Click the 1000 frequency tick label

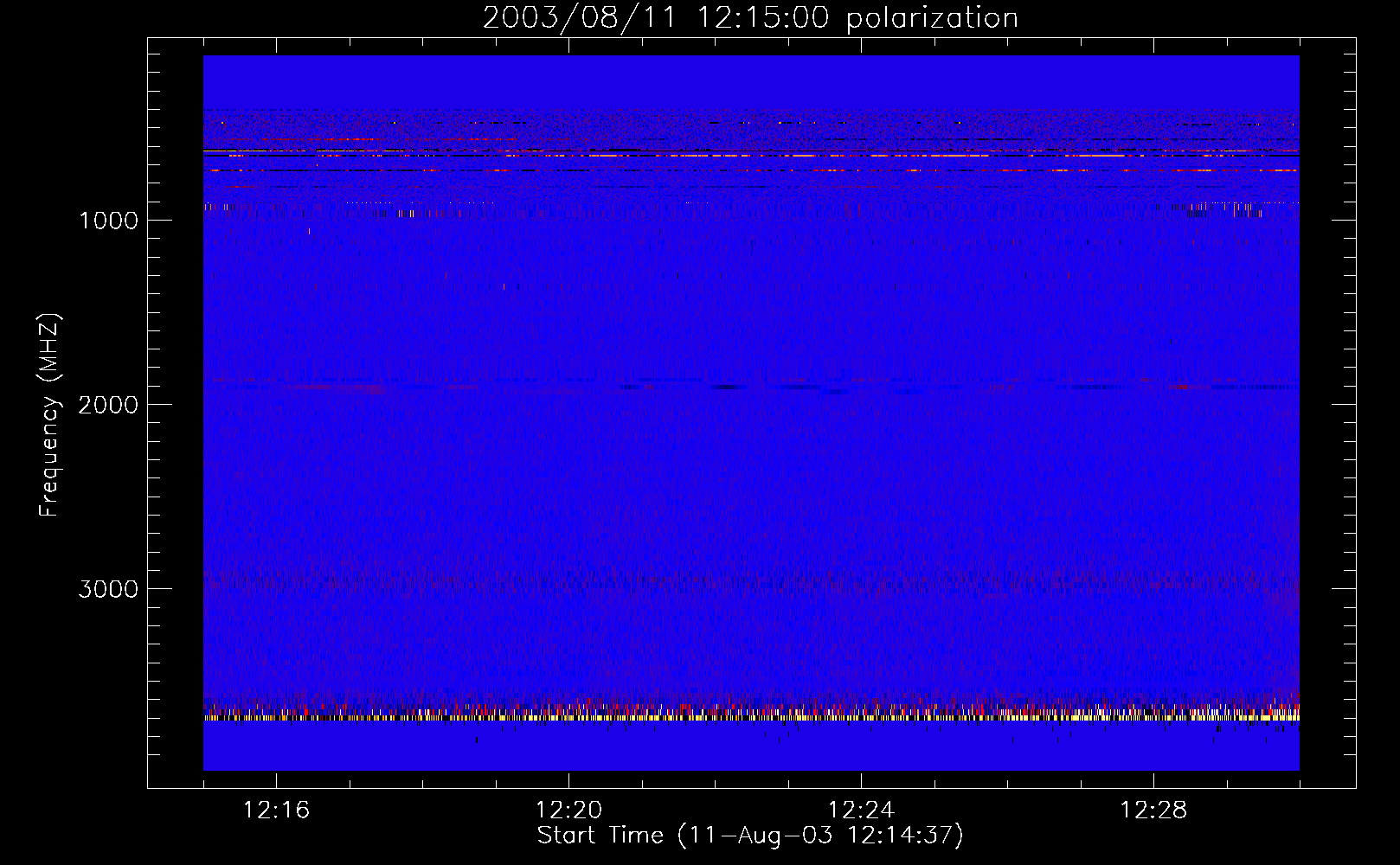108,221
